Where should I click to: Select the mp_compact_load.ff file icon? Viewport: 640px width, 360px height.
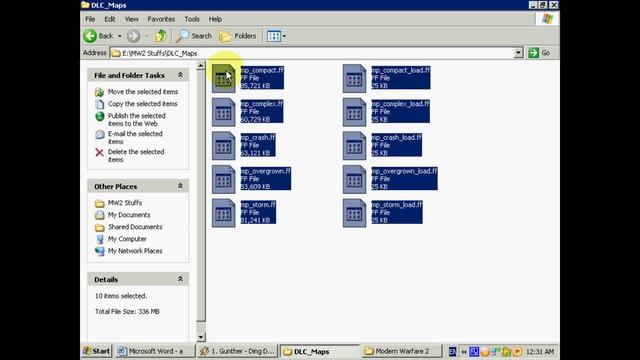(x=354, y=78)
